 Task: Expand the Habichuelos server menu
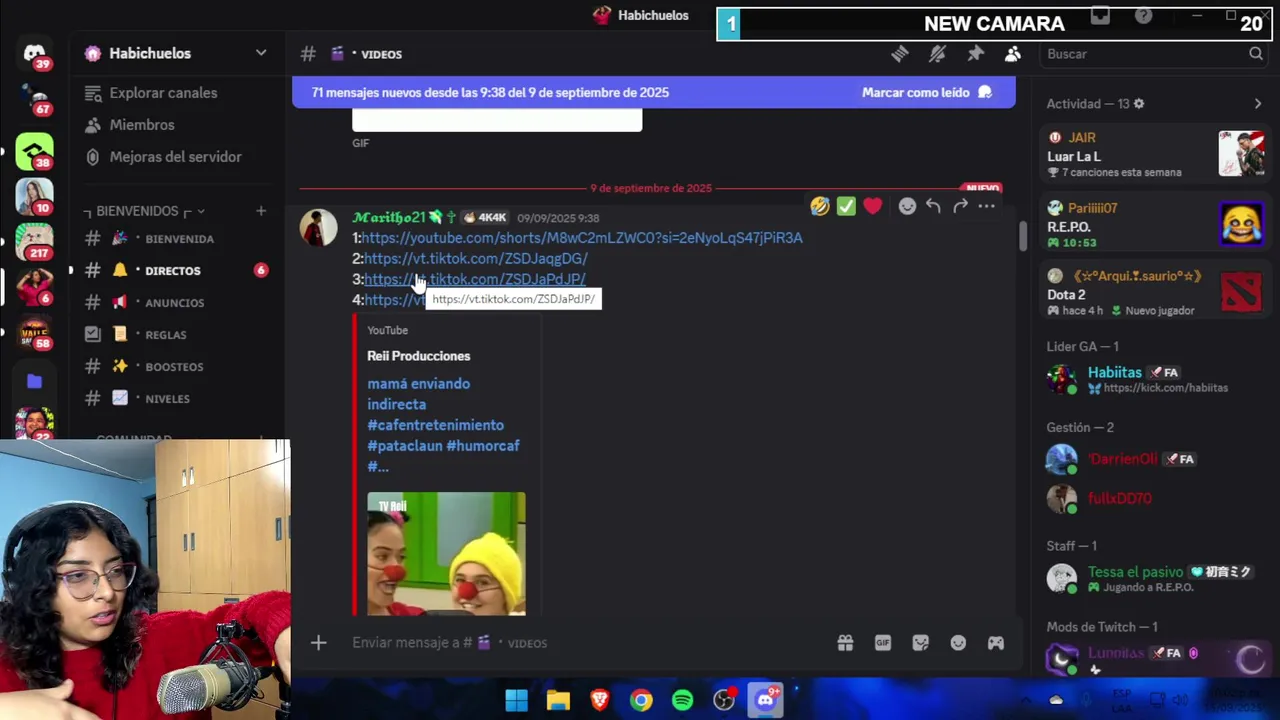261,53
